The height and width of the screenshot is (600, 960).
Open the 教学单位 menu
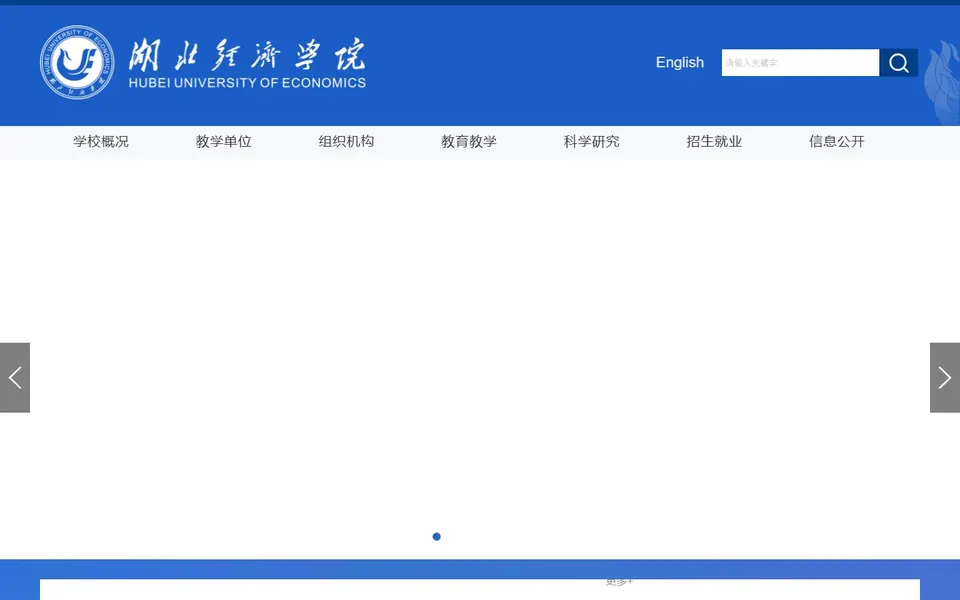click(223, 141)
